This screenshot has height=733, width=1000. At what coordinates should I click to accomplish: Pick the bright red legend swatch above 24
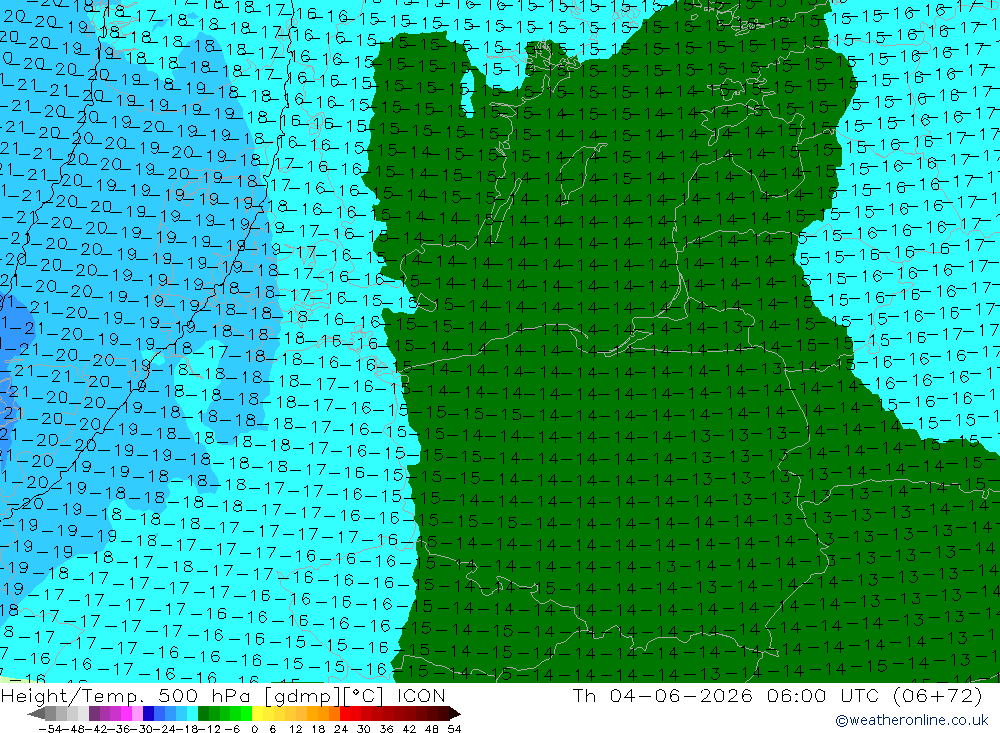[345, 714]
